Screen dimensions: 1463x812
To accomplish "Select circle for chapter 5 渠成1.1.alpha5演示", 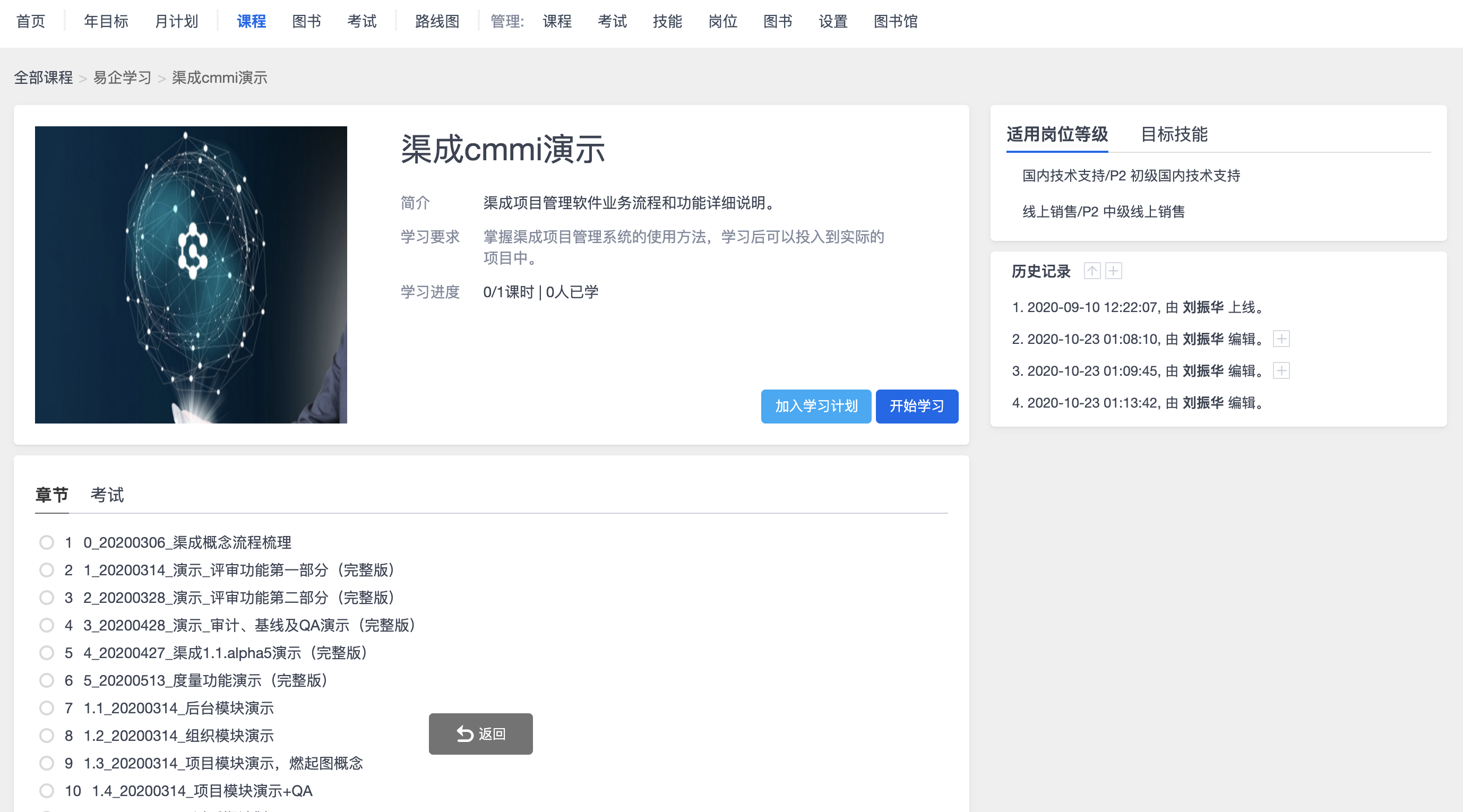I will 47,652.
